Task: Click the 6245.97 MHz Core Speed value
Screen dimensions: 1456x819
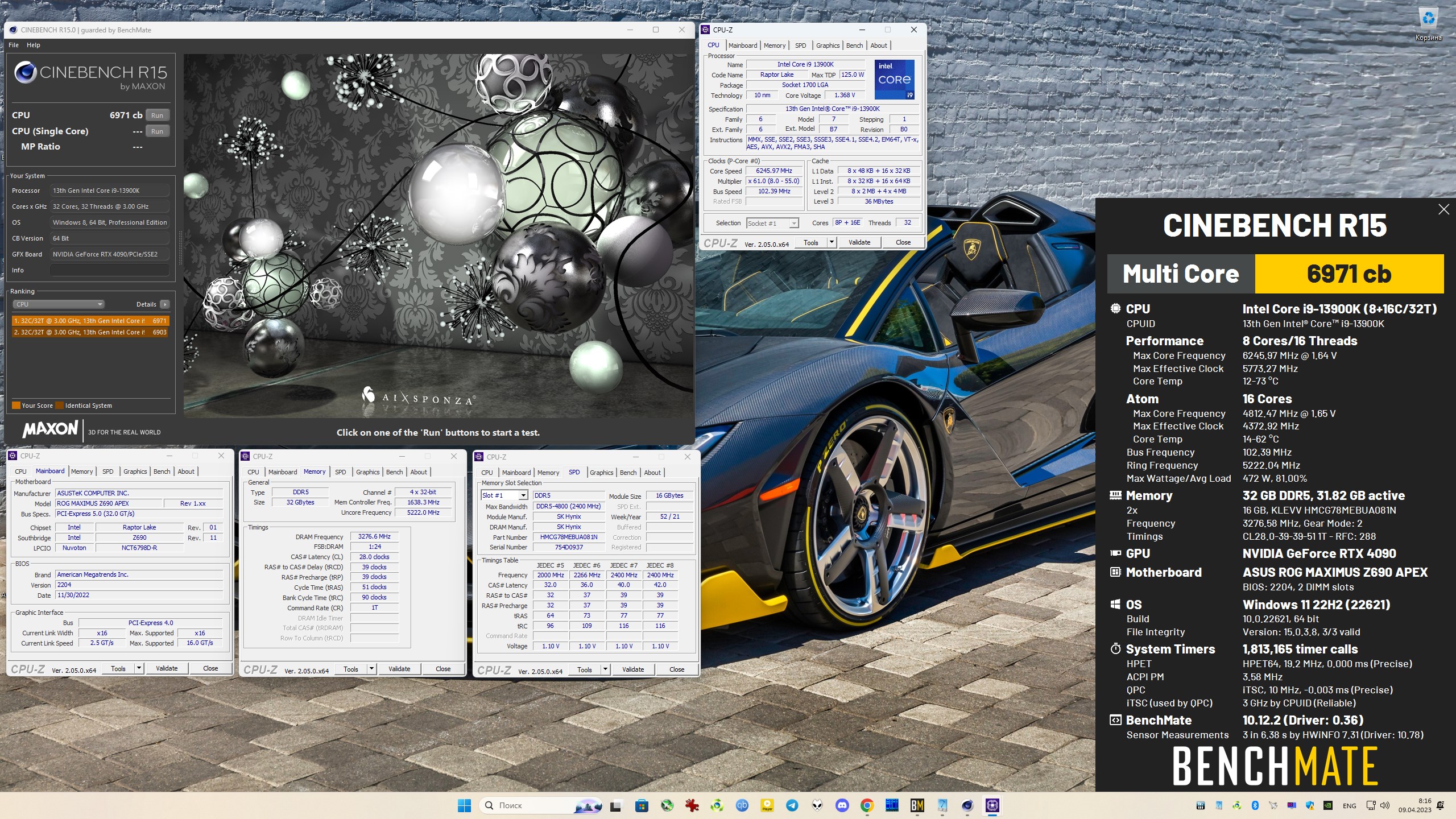Action: (773, 171)
